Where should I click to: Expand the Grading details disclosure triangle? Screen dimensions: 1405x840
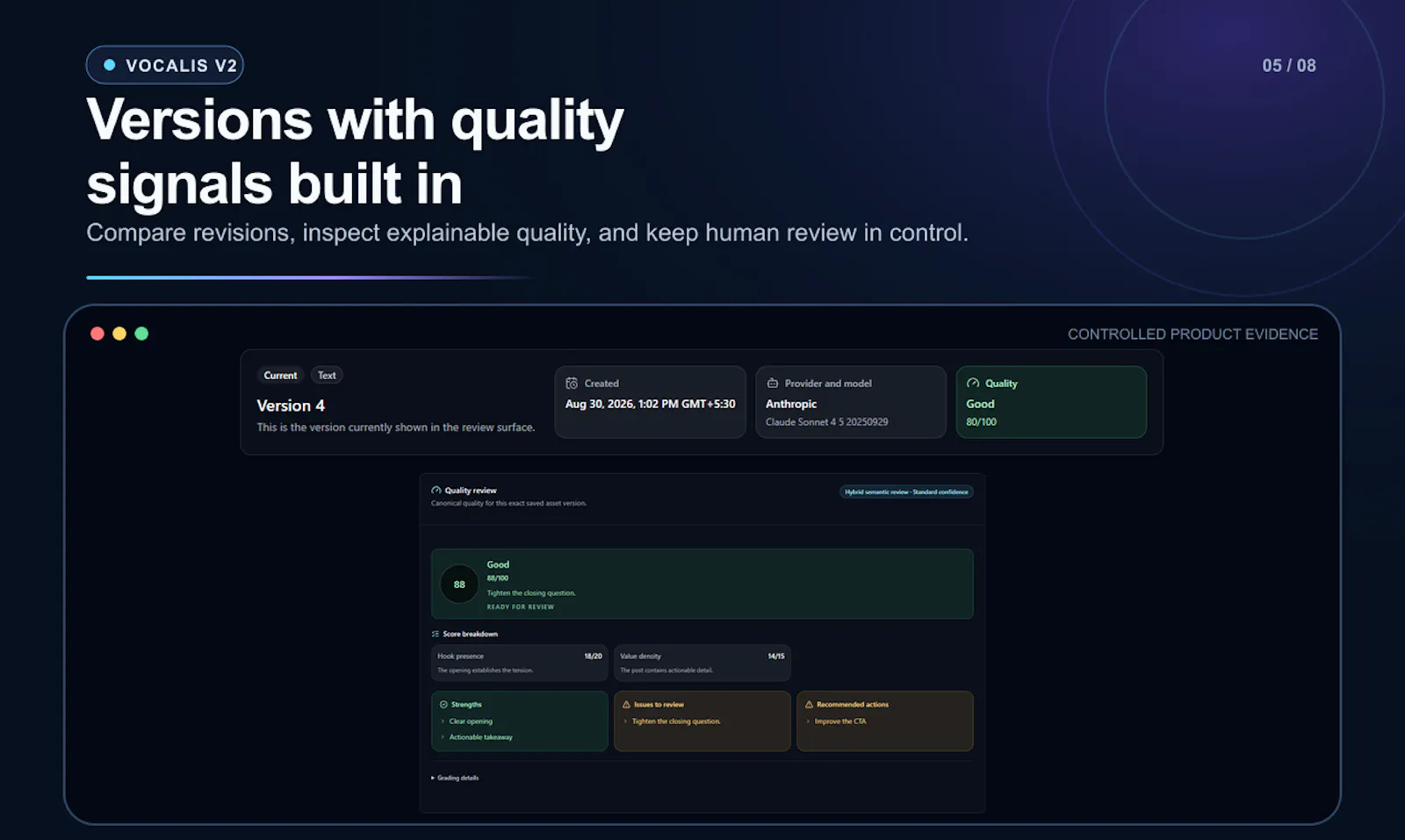(x=433, y=778)
